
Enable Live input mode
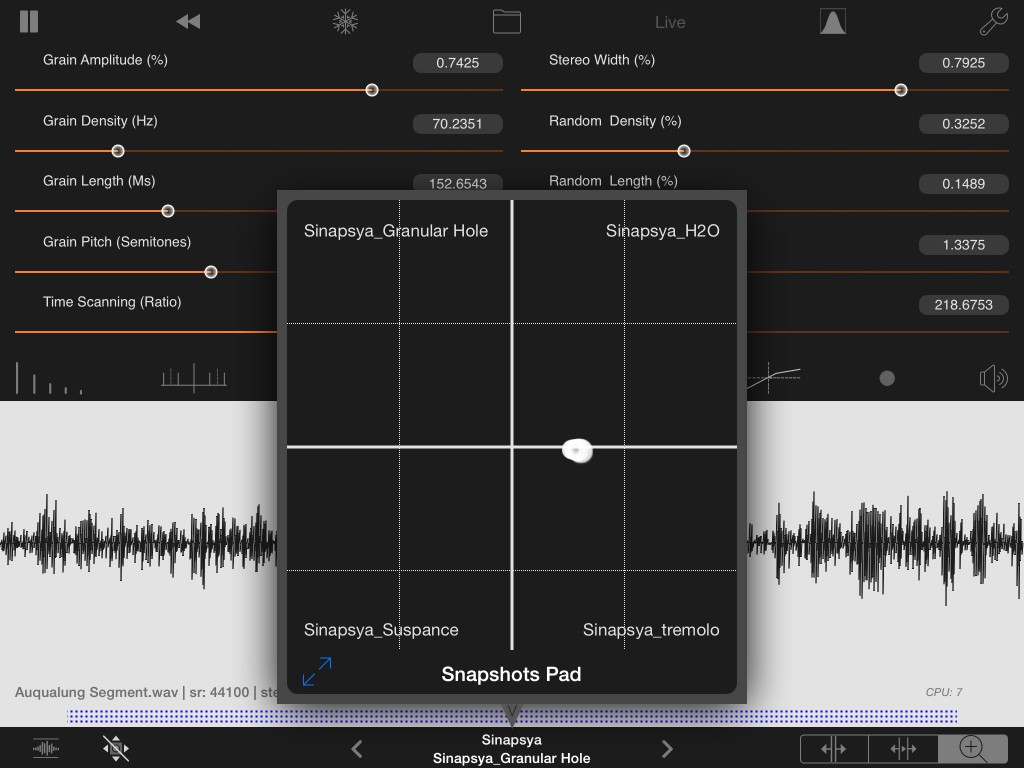tap(670, 22)
